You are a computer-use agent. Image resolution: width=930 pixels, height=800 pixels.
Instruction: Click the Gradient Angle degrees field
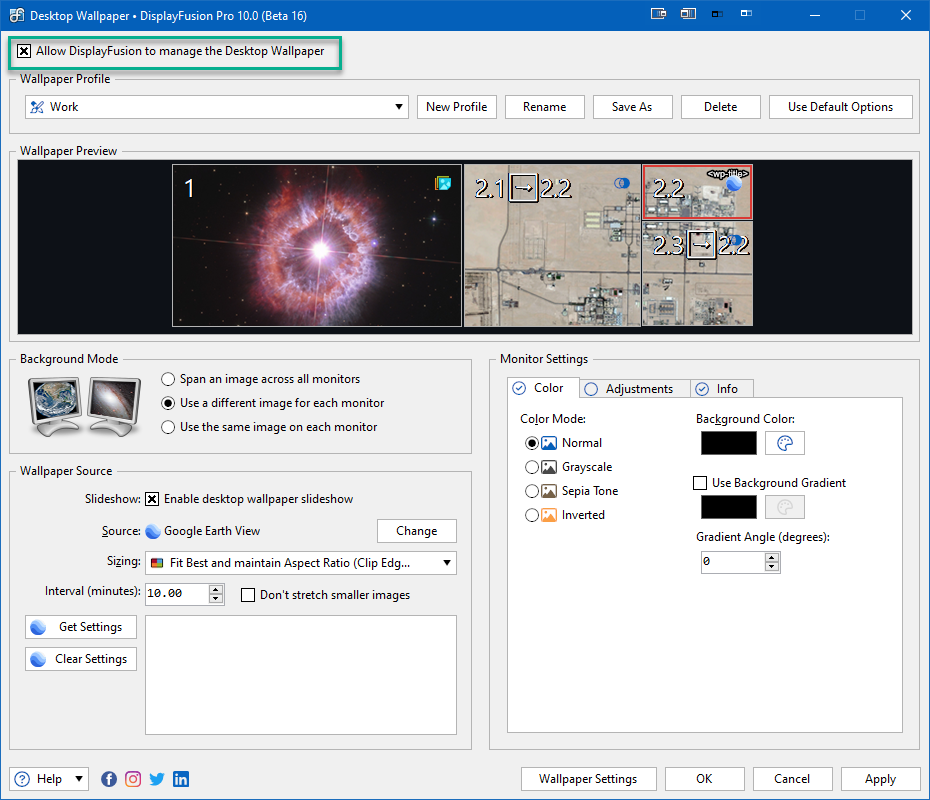[733, 562]
